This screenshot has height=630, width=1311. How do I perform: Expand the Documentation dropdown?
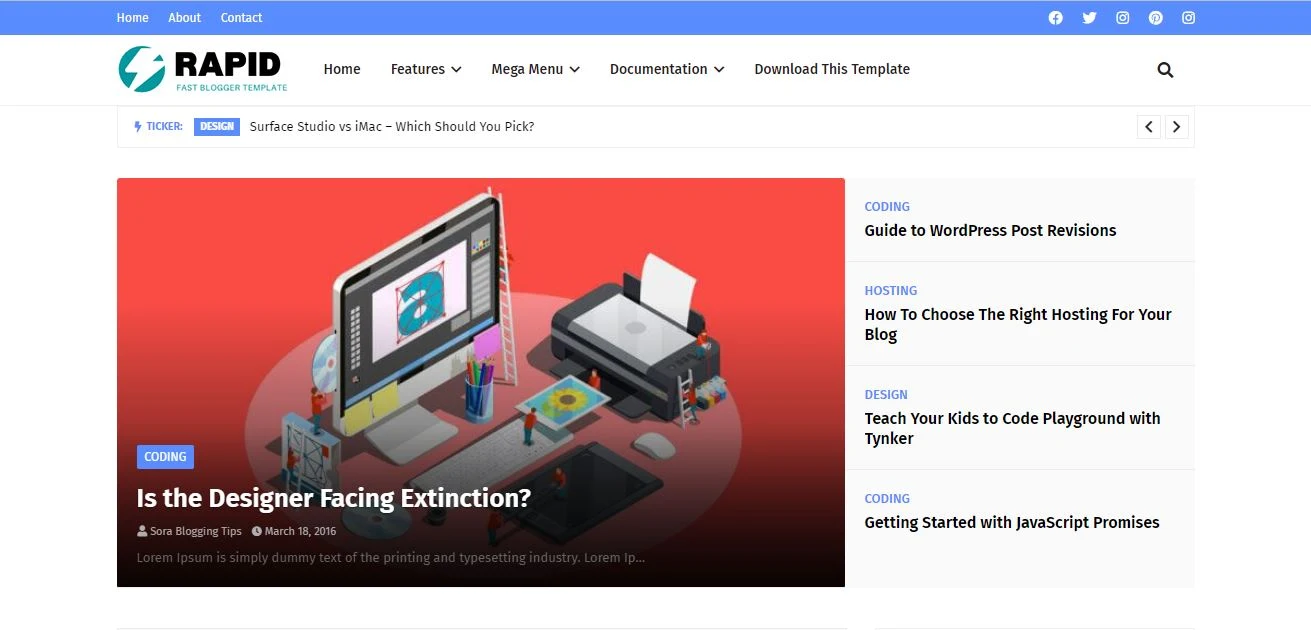(x=666, y=69)
